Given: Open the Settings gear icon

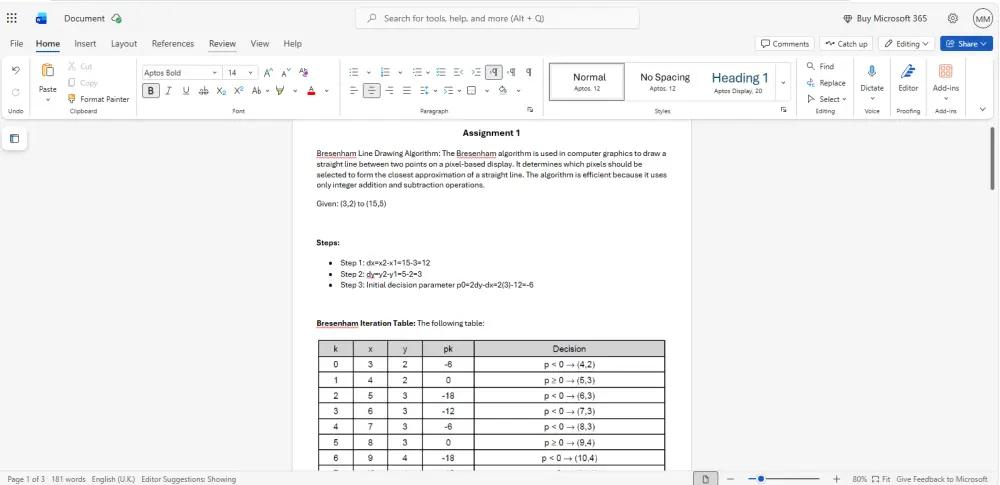Looking at the screenshot, I should click(x=953, y=19).
